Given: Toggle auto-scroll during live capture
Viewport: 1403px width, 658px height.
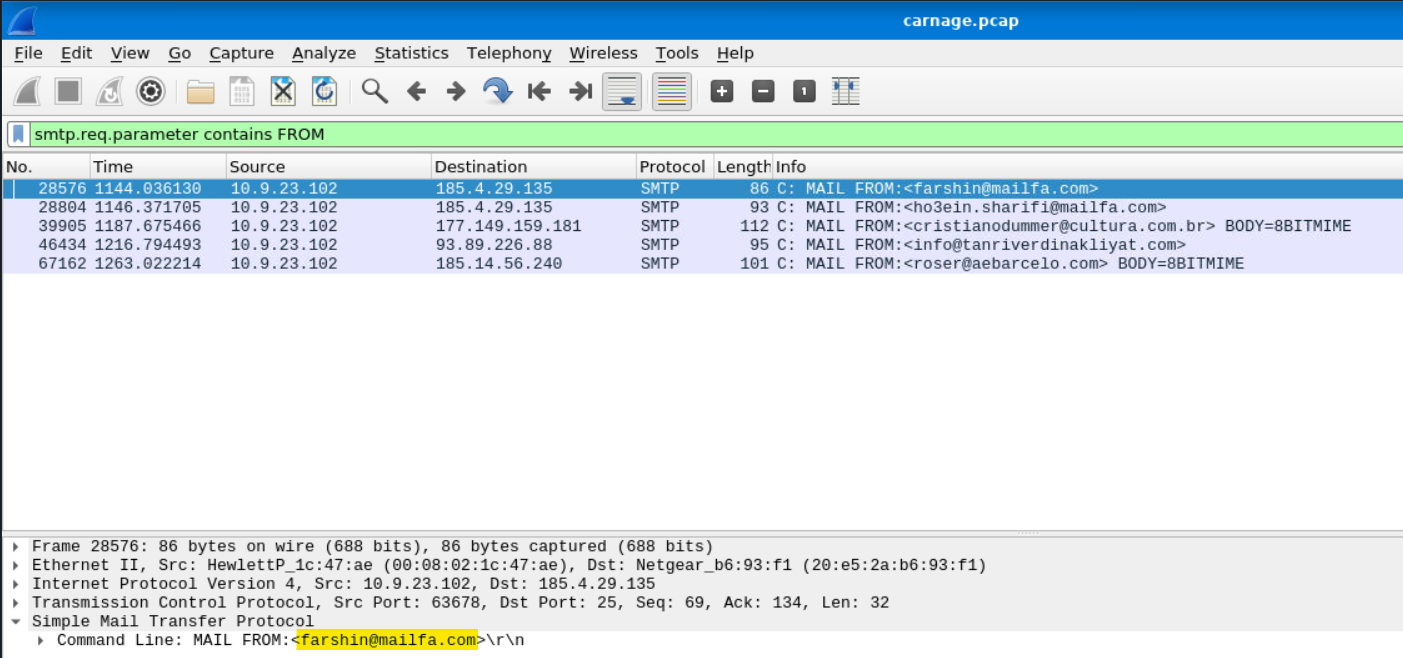Looking at the screenshot, I should point(622,92).
